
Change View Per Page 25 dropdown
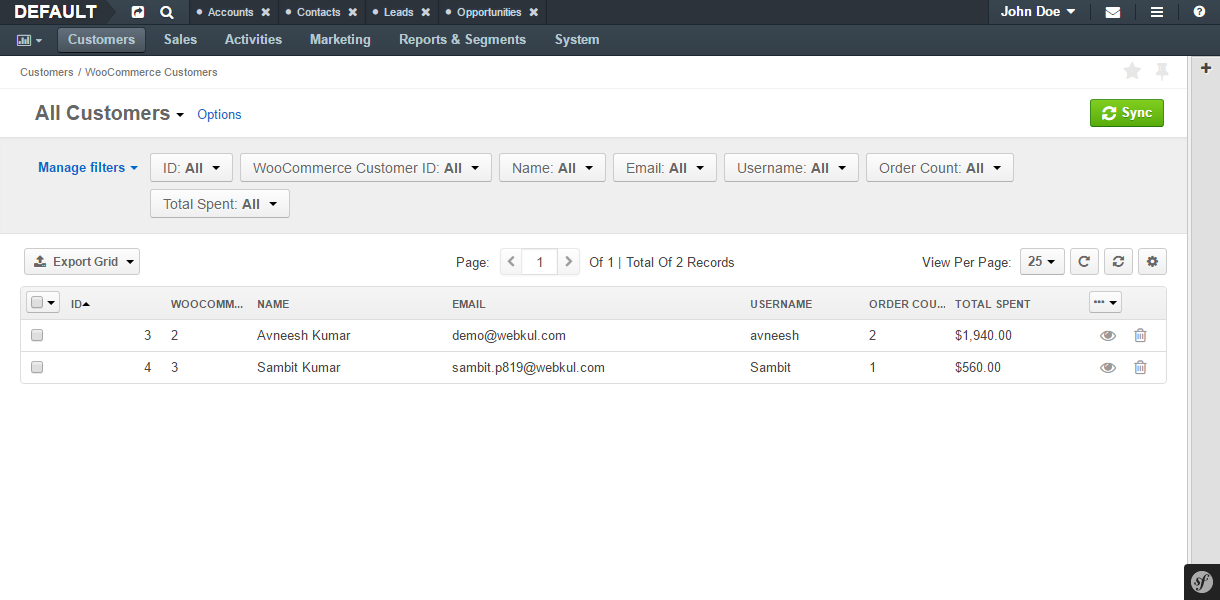(x=1042, y=262)
